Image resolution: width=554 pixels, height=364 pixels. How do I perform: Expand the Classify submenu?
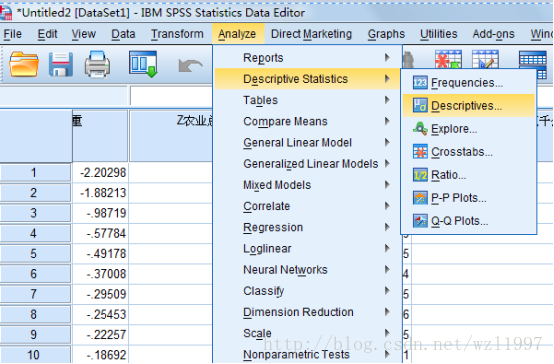pyautogui.click(x=308, y=291)
